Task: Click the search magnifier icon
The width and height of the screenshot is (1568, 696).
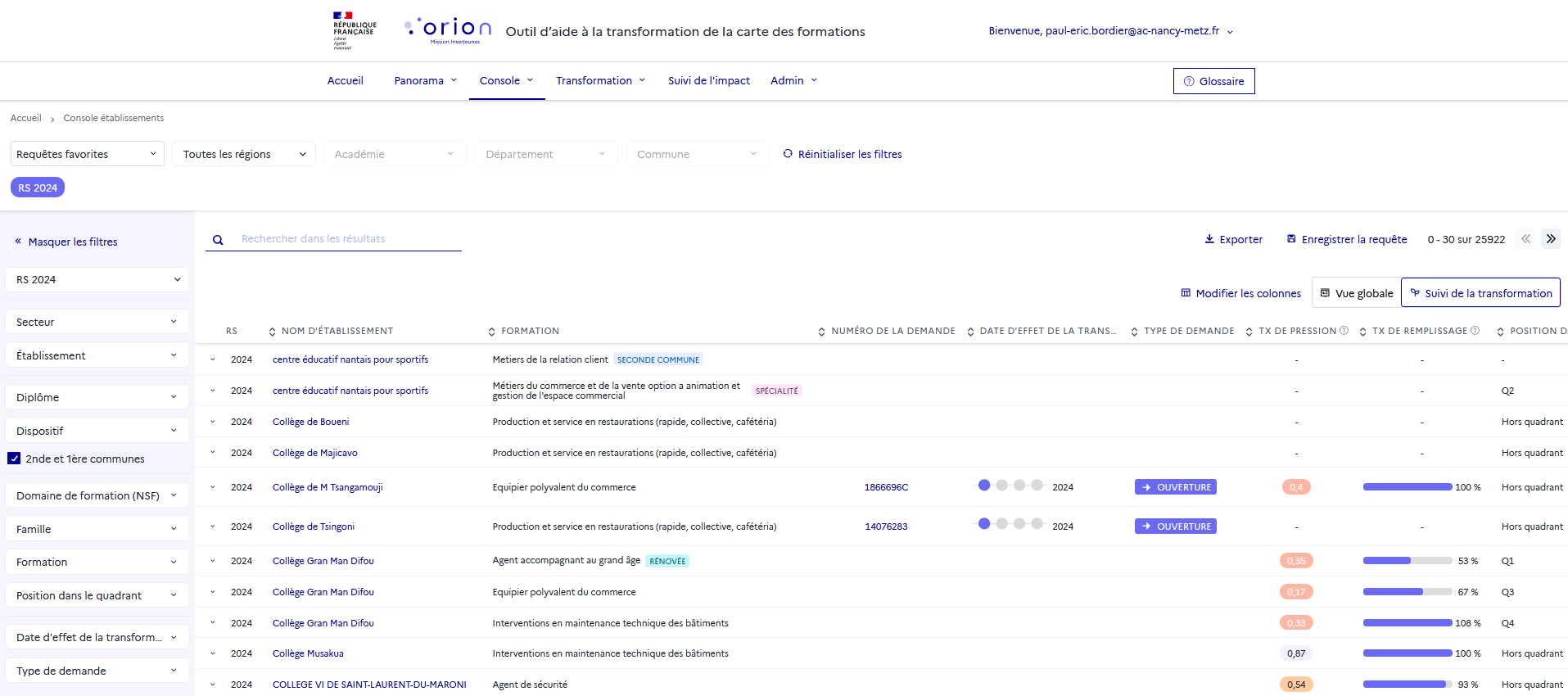Action: [x=218, y=240]
